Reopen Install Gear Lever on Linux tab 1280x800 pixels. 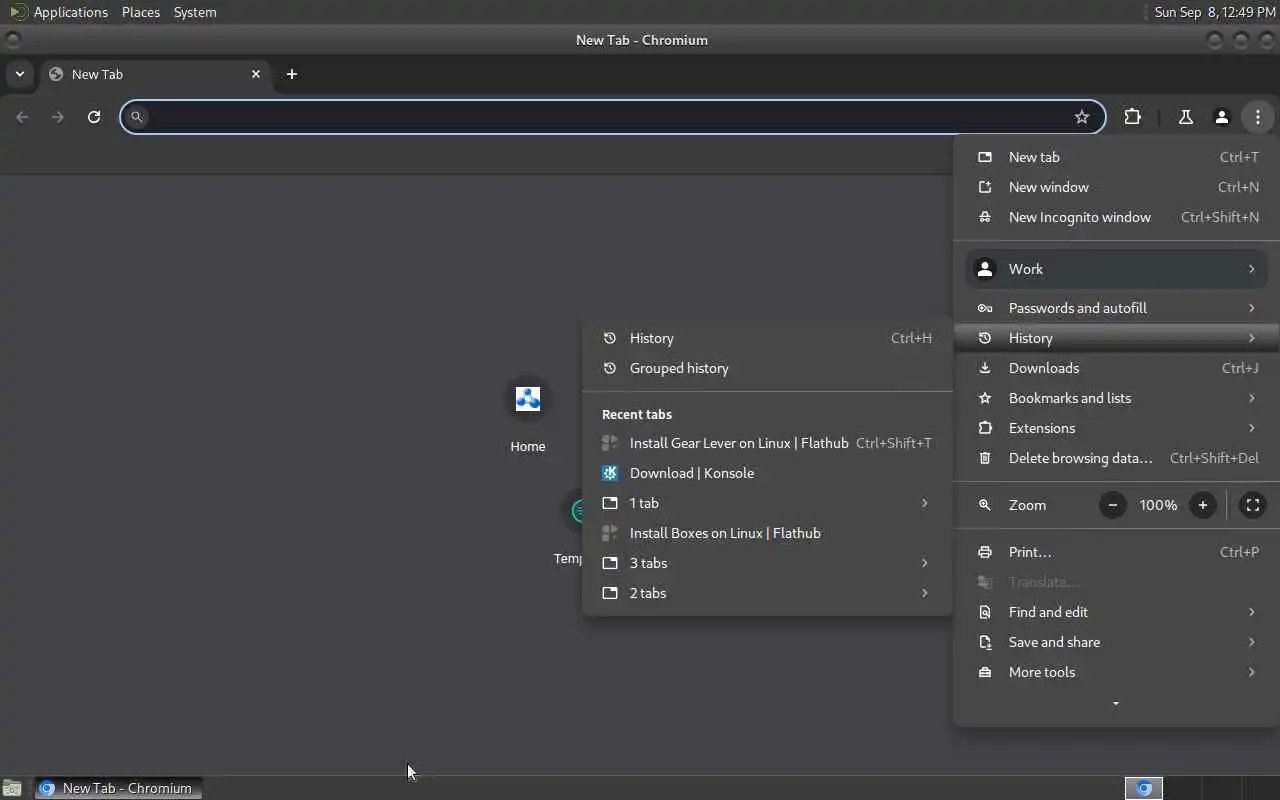767,443
